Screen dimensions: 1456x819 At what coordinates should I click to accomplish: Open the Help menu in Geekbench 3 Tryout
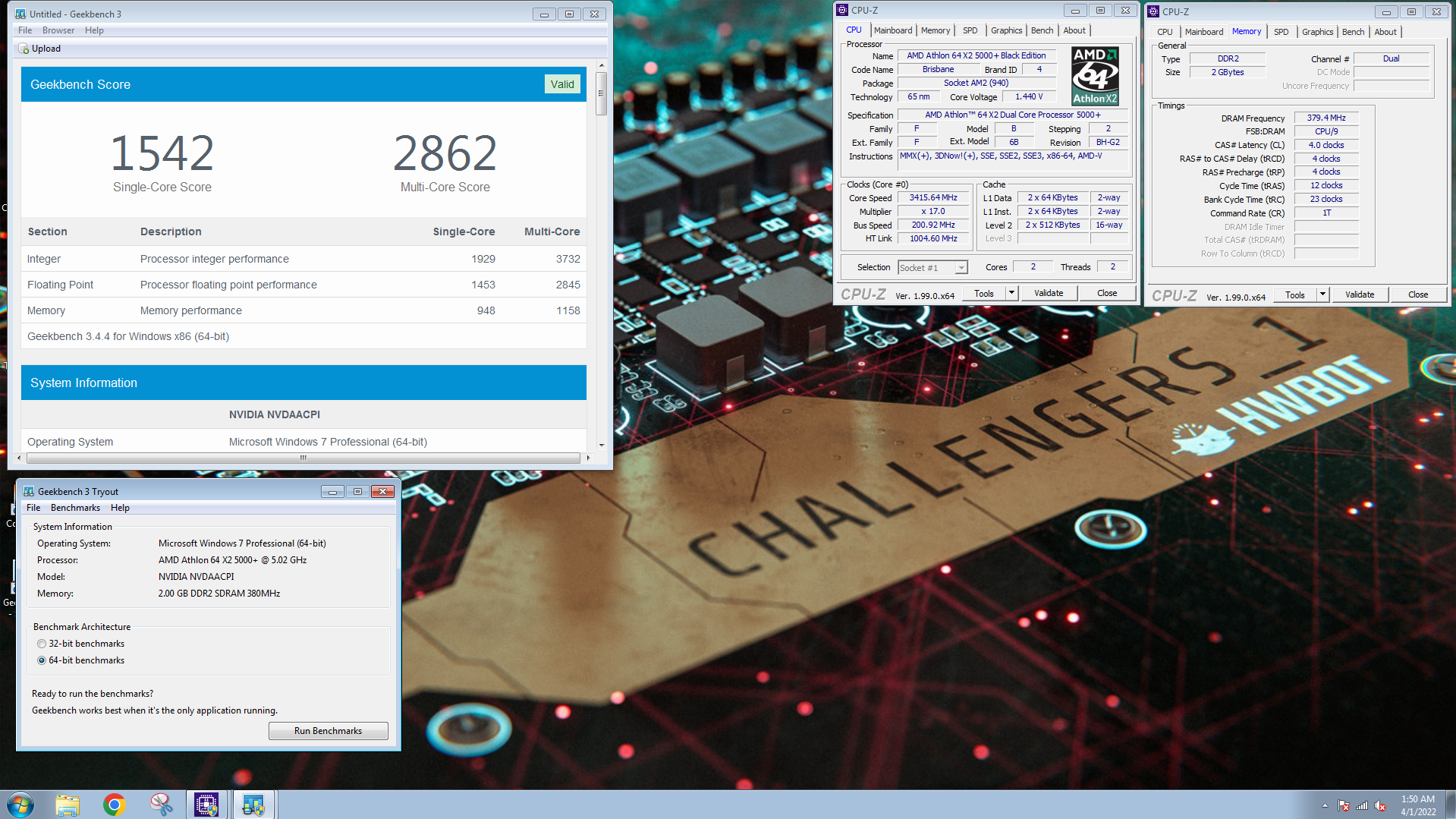pyautogui.click(x=120, y=508)
